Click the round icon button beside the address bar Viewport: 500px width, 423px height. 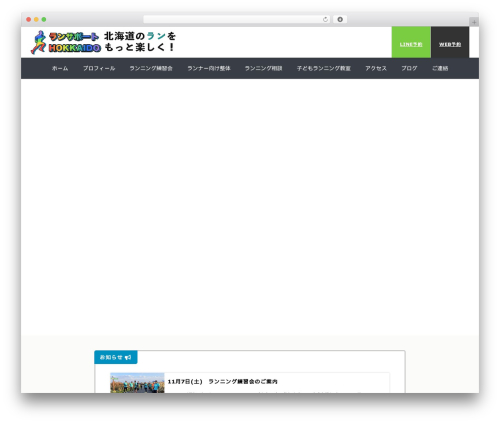(x=340, y=19)
